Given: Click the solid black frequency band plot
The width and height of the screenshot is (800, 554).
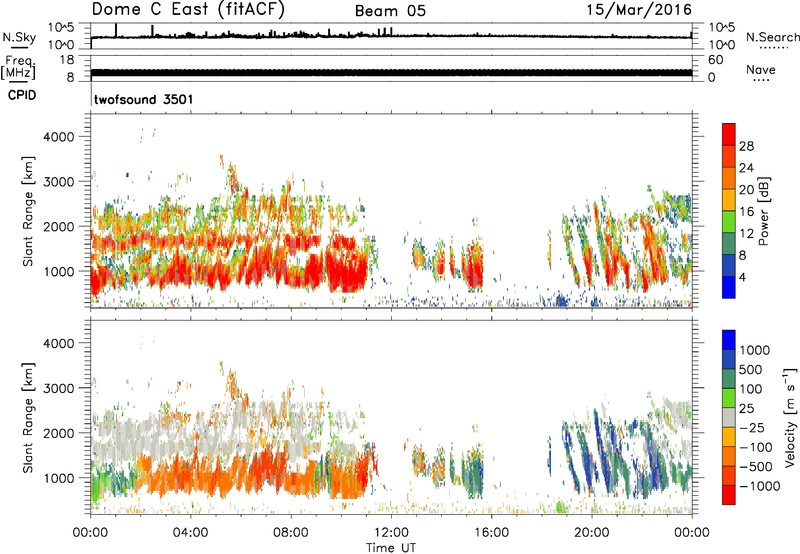Looking at the screenshot, I should 391,72.
